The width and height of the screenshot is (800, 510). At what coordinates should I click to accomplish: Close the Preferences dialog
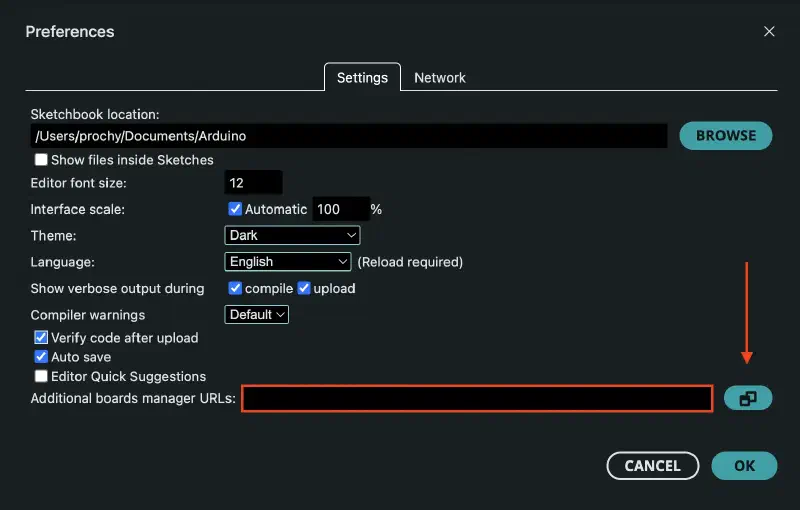coord(769,32)
